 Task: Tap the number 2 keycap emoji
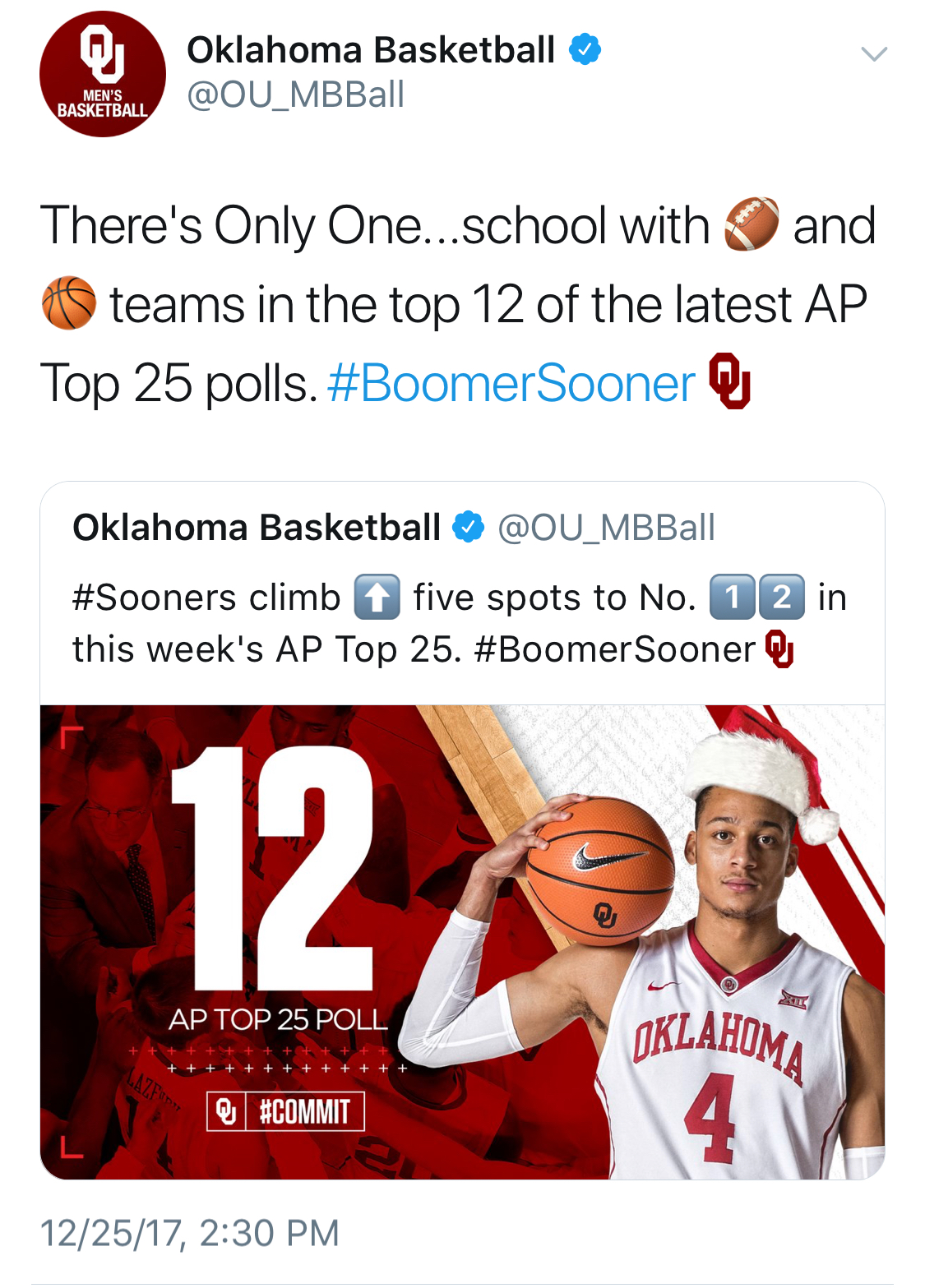click(781, 597)
